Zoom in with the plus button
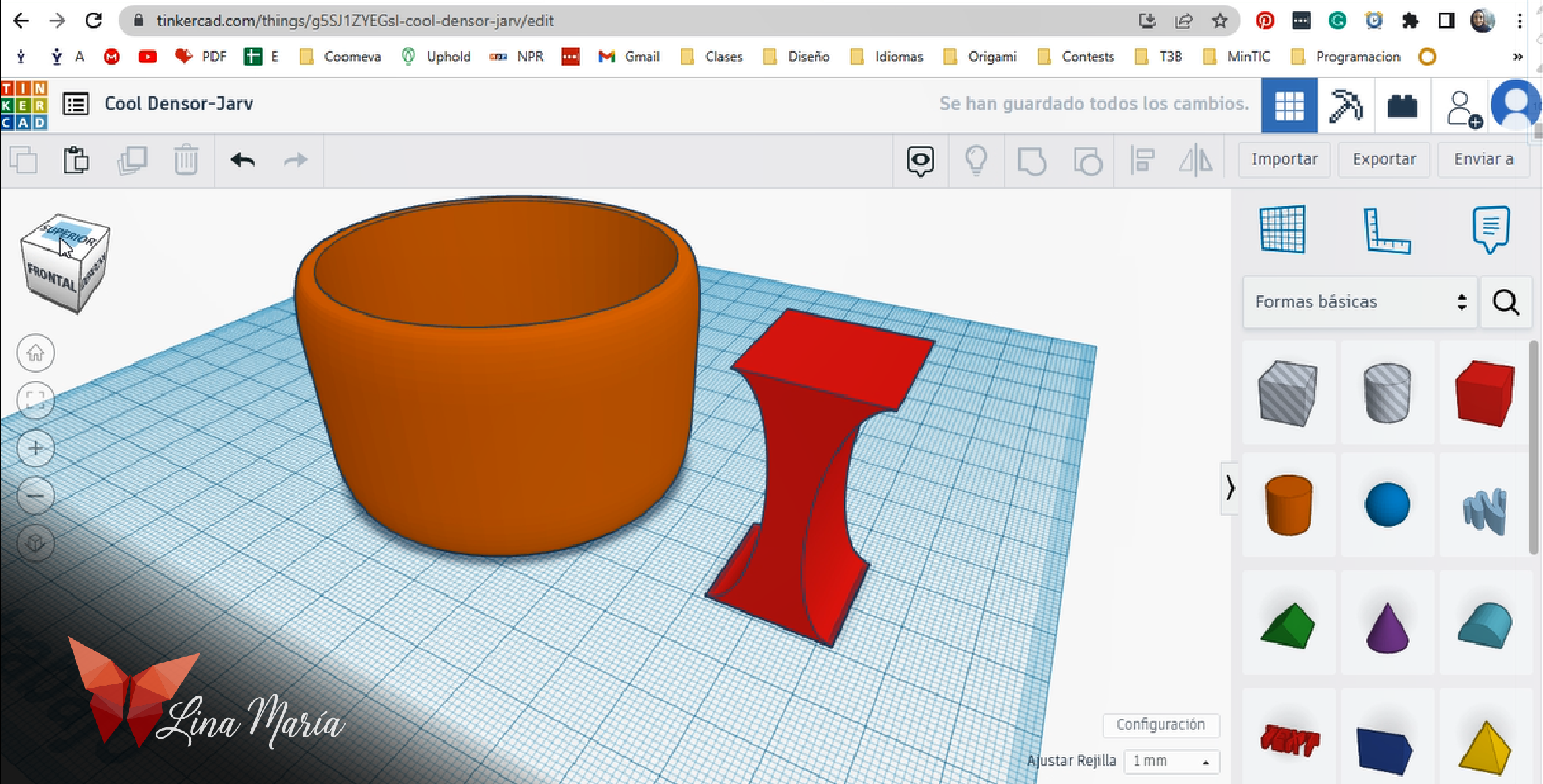Screen dimensions: 1543x784 pos(36,448)
